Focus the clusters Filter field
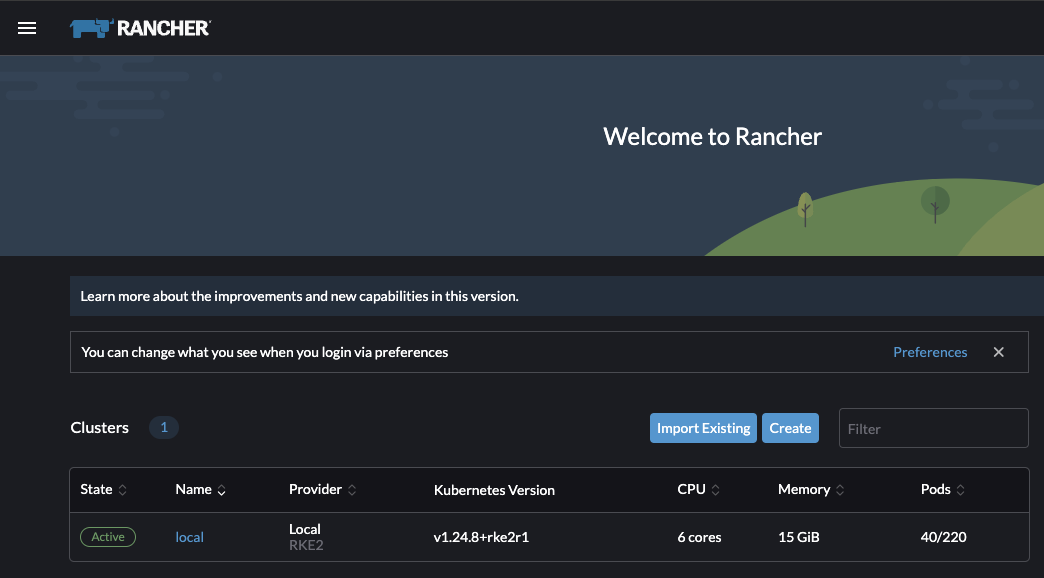This screenshot has height=578, width=1044. click(933, 428)
